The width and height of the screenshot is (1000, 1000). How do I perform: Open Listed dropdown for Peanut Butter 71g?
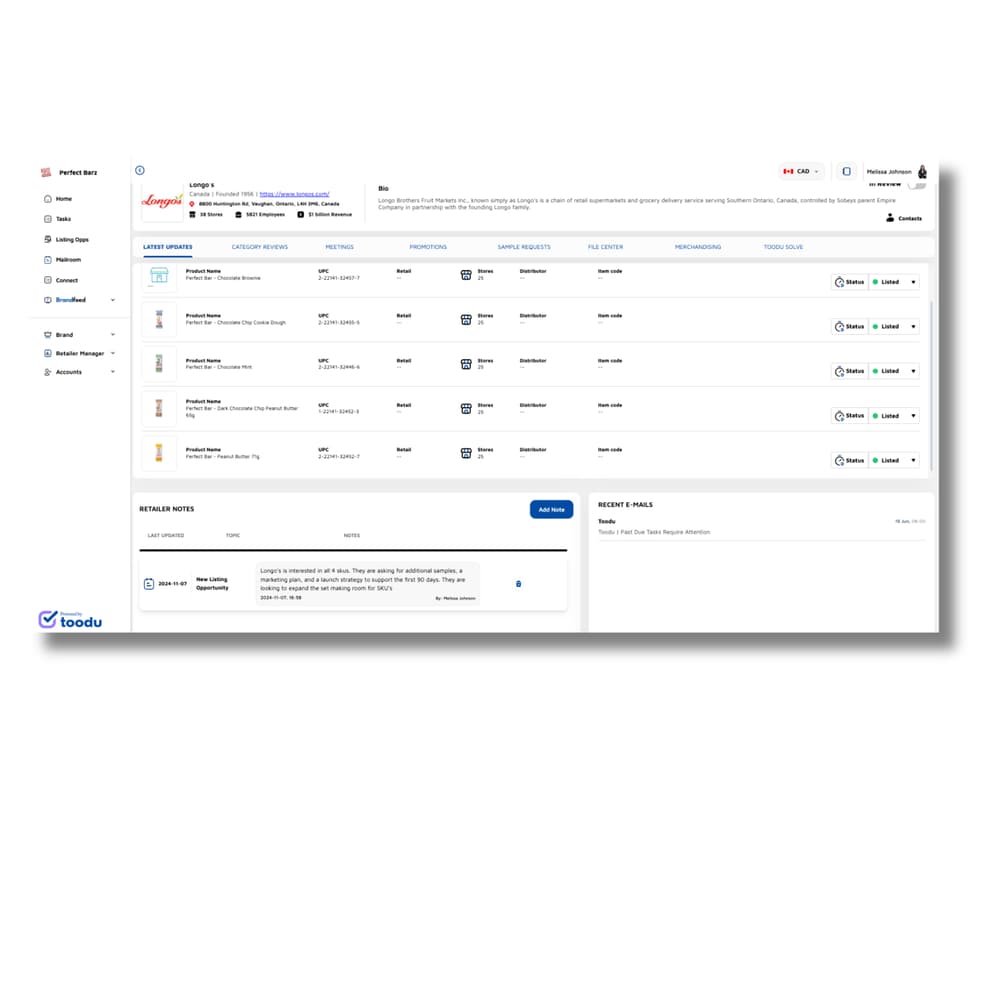894,460
